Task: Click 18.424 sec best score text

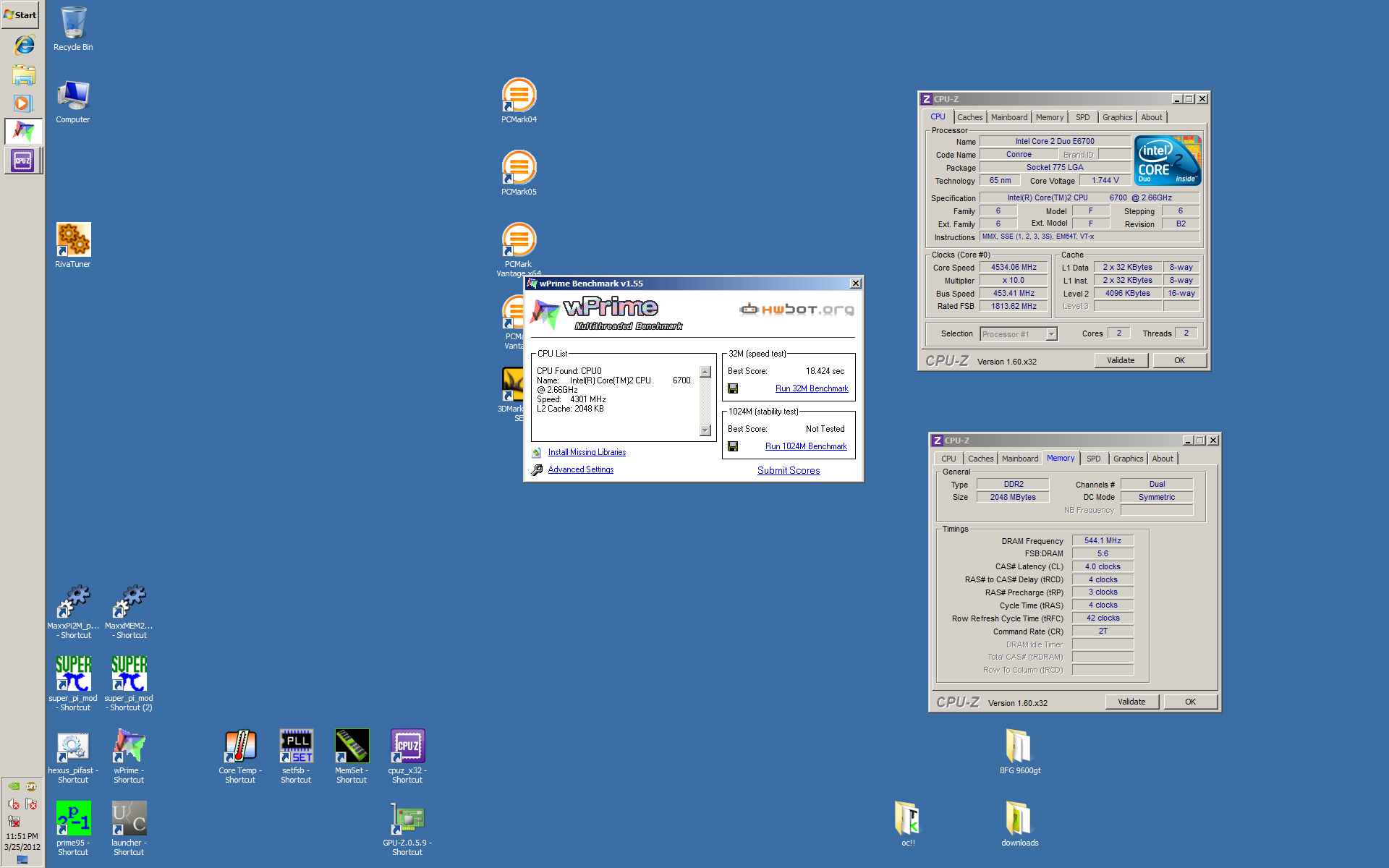Action: 825,371
